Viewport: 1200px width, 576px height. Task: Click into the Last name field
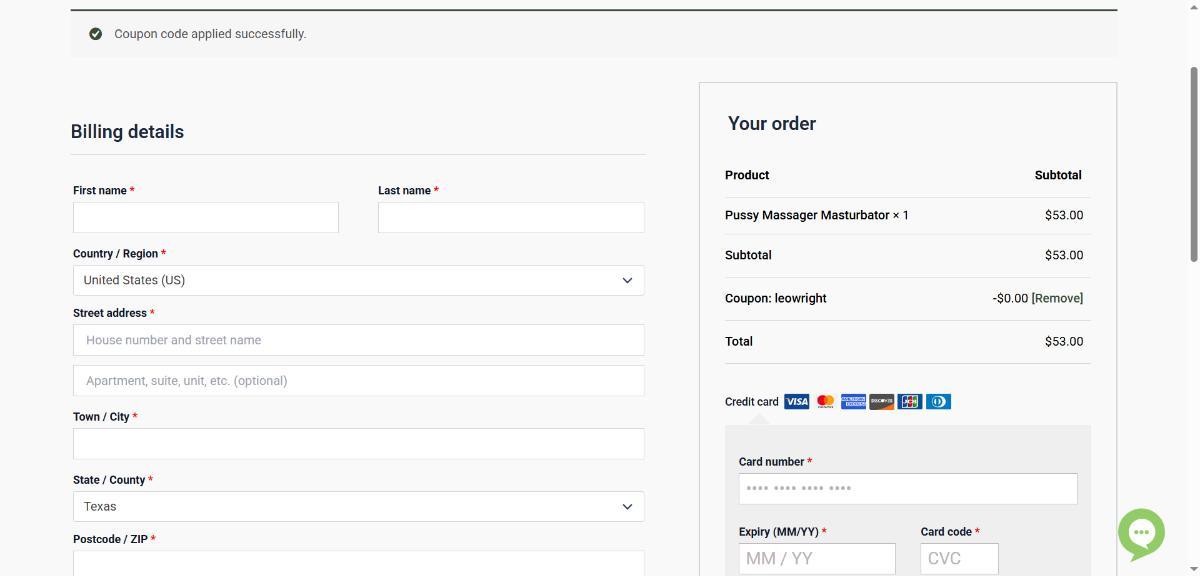pos(510,217)
